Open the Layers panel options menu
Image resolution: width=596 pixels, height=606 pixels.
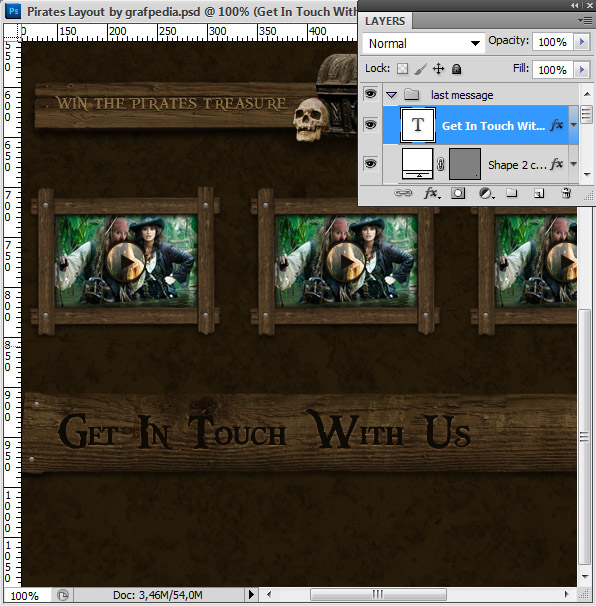click(x=585, y=20)
